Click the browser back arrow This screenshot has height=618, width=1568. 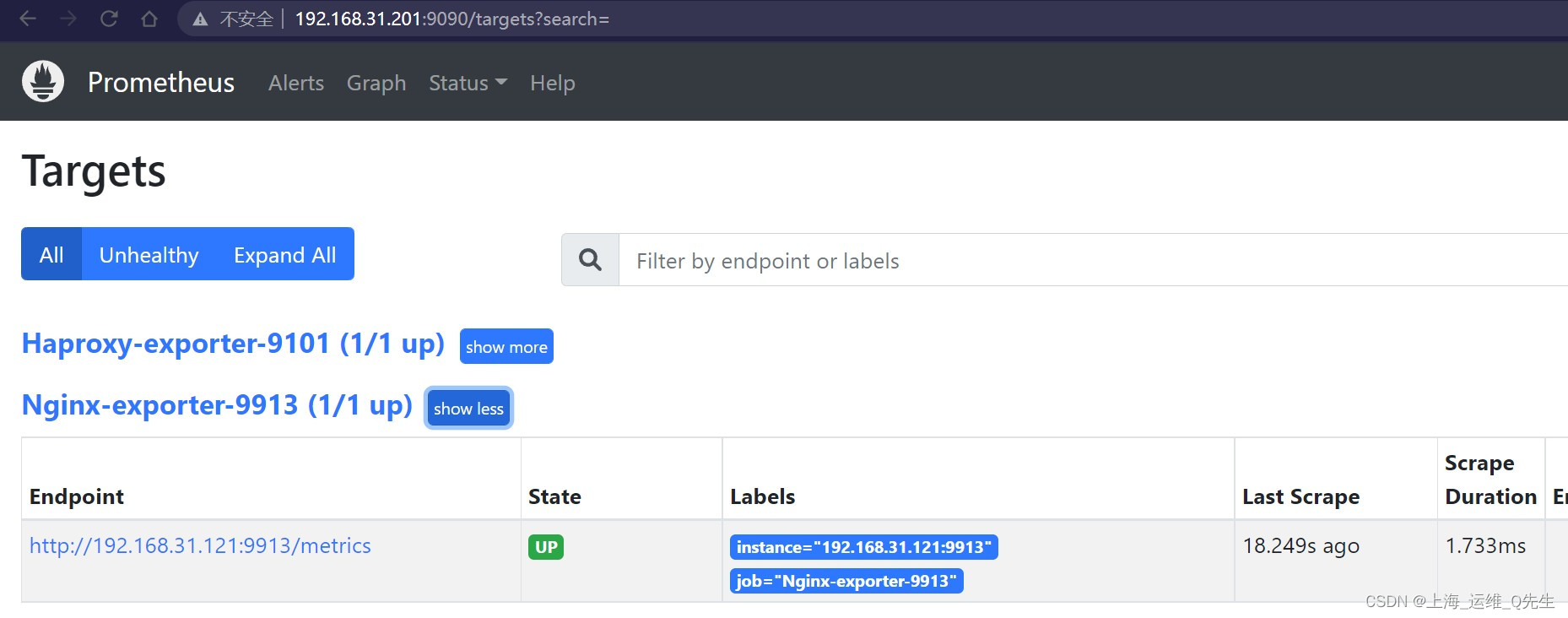click(28, 19)
